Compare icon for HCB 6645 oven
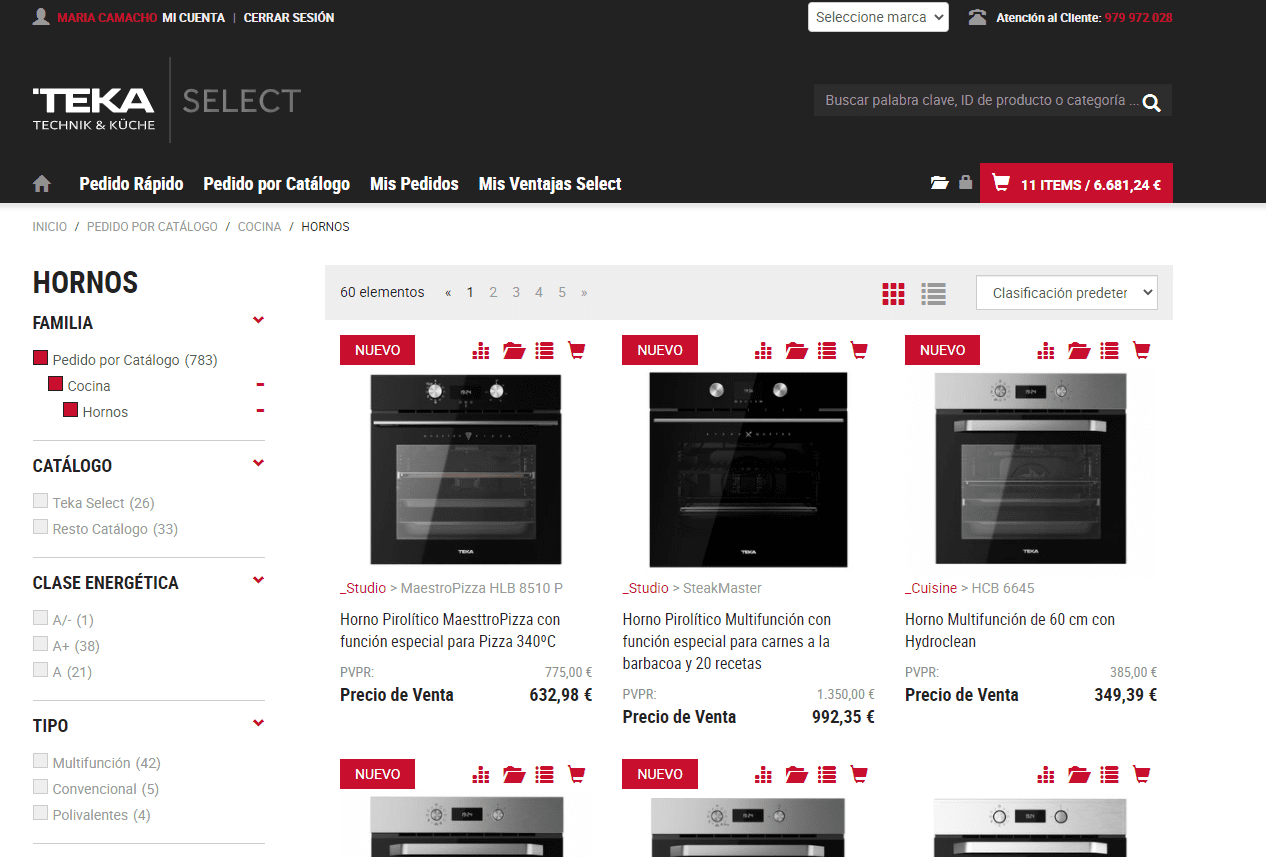1266x857 pixels. click(1047, 350)
